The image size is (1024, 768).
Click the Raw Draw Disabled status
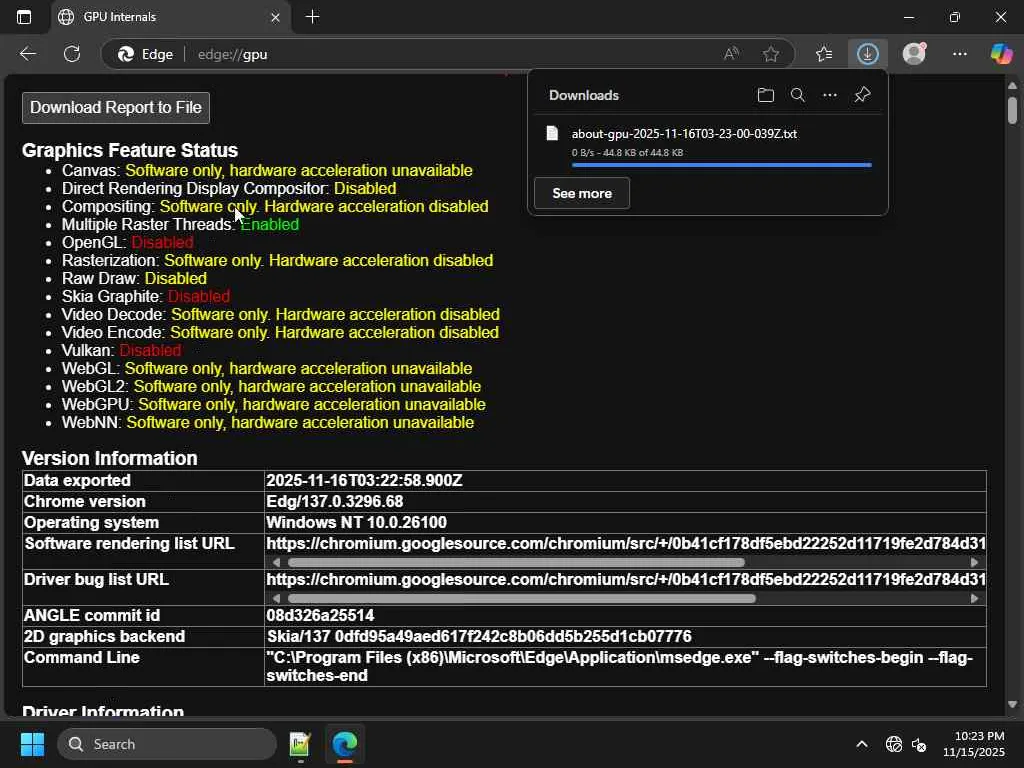(x=176, y=278)
